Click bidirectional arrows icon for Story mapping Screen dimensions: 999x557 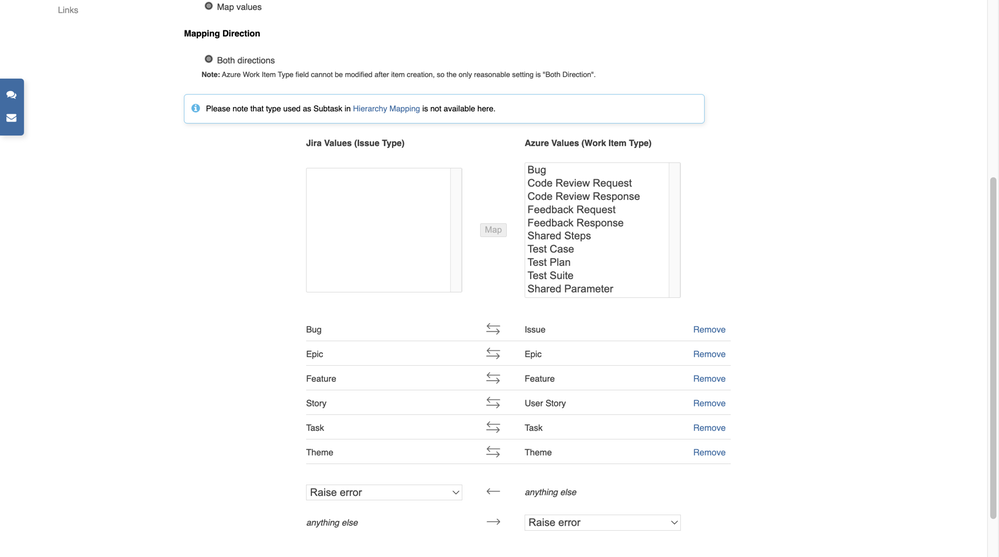[x=493, y=403]
